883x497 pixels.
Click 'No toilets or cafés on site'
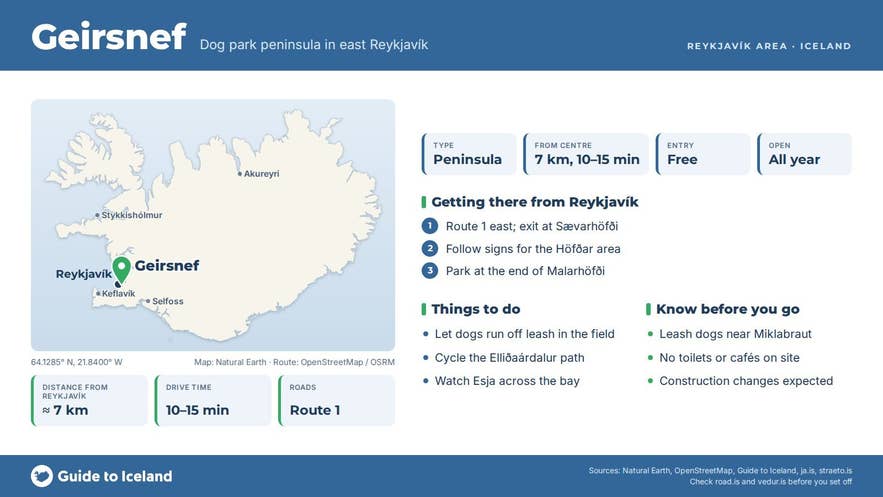pyautogui.click(x=729, y=357)
